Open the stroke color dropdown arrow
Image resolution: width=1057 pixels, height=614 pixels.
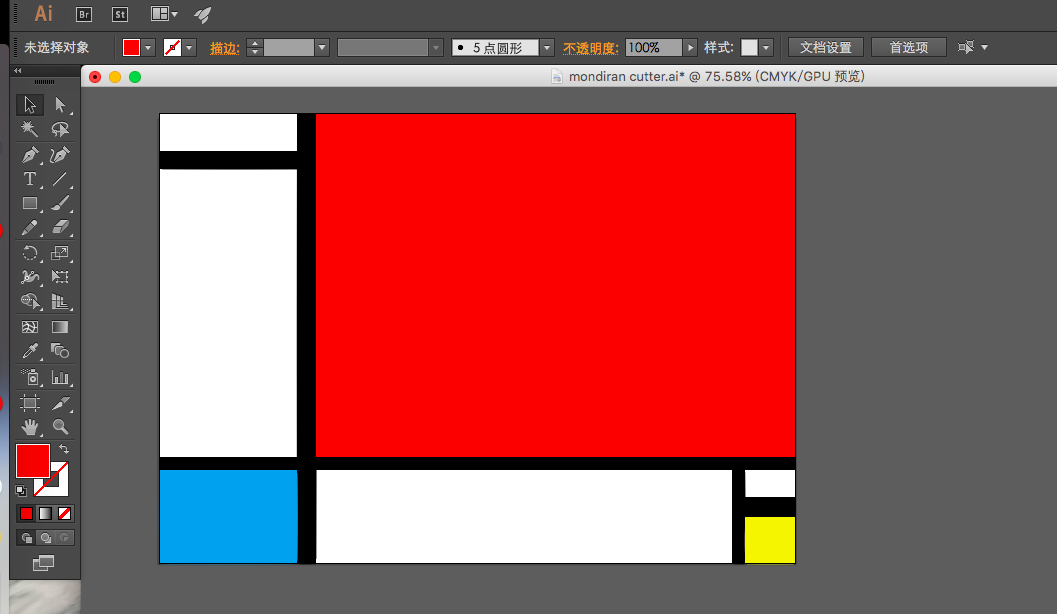(x=189, y=48)
